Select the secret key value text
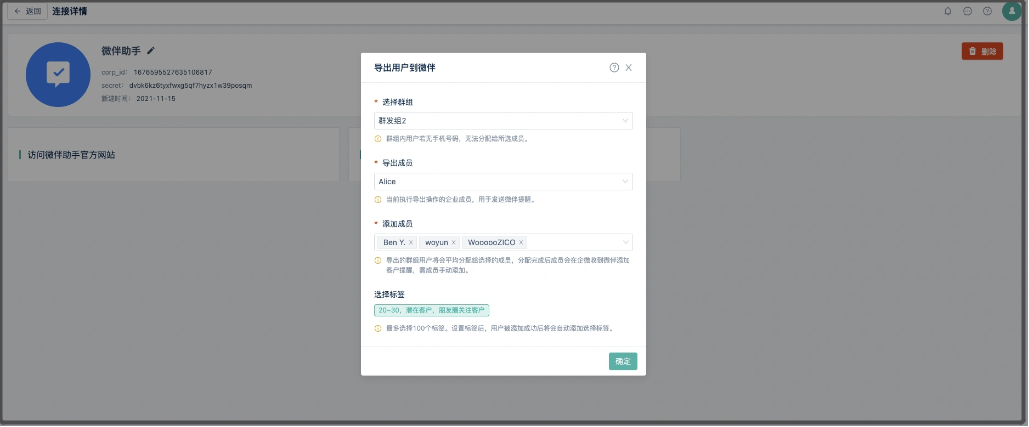The image size is (1029, 427). click(190, 85)
